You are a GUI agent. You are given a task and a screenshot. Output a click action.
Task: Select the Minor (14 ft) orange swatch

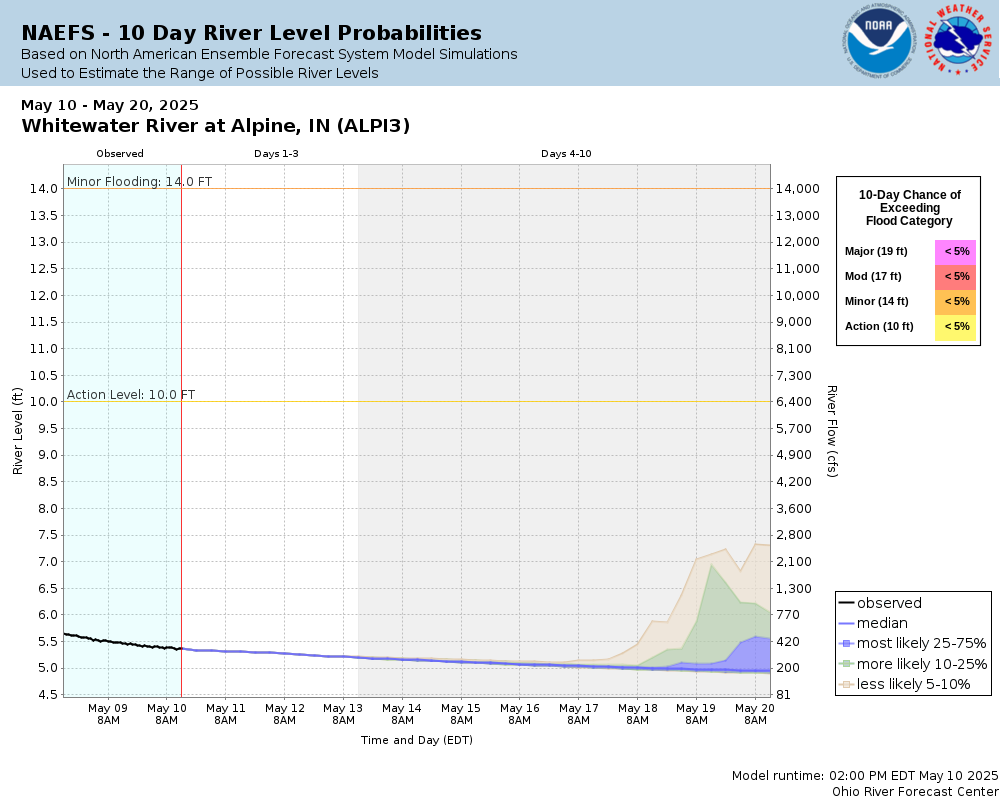point(955,302)
